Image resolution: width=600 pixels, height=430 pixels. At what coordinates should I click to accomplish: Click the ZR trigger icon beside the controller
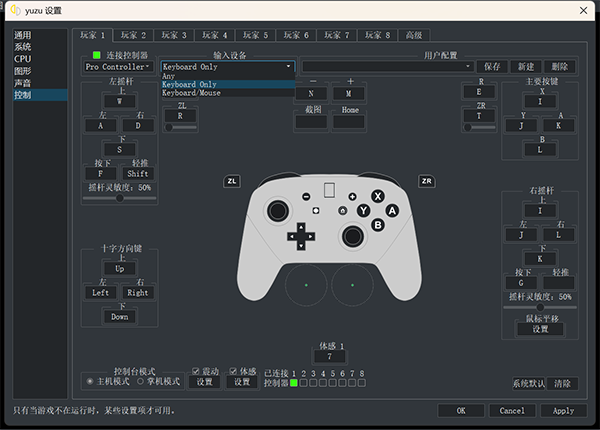(x=427, y=181)
